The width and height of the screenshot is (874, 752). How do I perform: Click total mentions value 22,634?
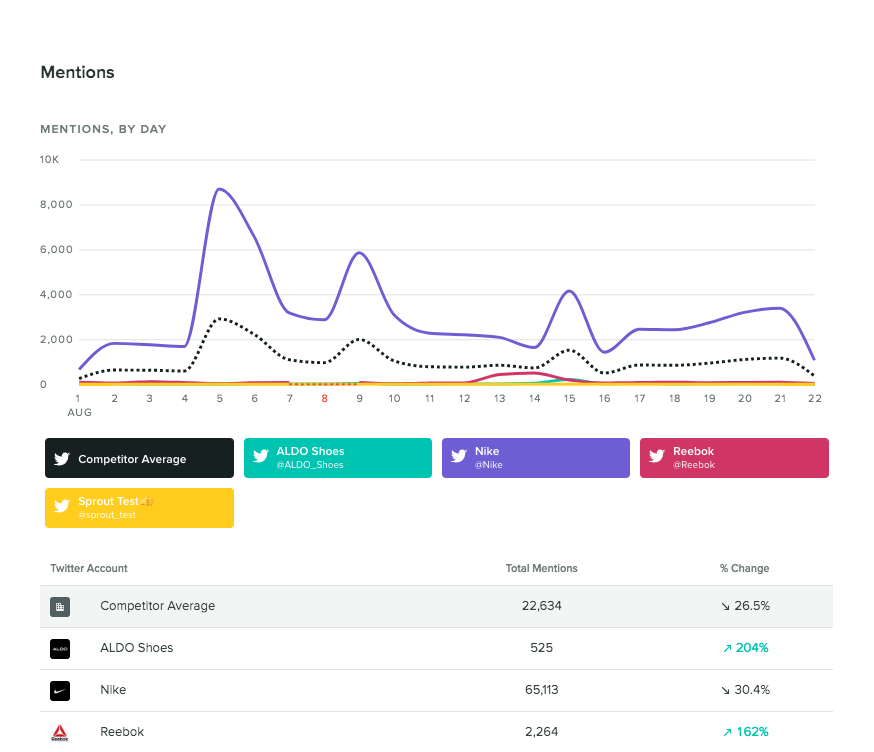tap(542, 606)
